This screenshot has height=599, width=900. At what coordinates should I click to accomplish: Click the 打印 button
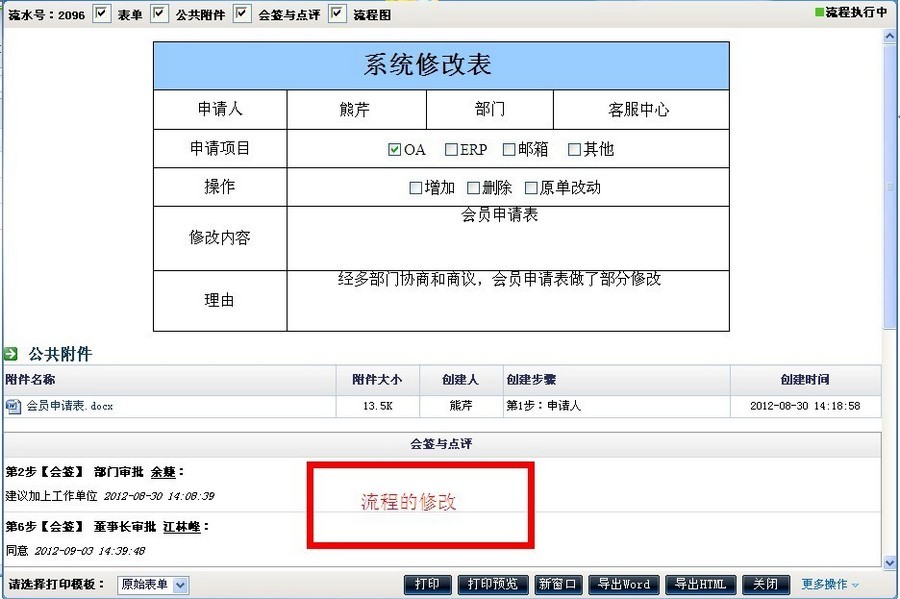(x=427, y=584)
